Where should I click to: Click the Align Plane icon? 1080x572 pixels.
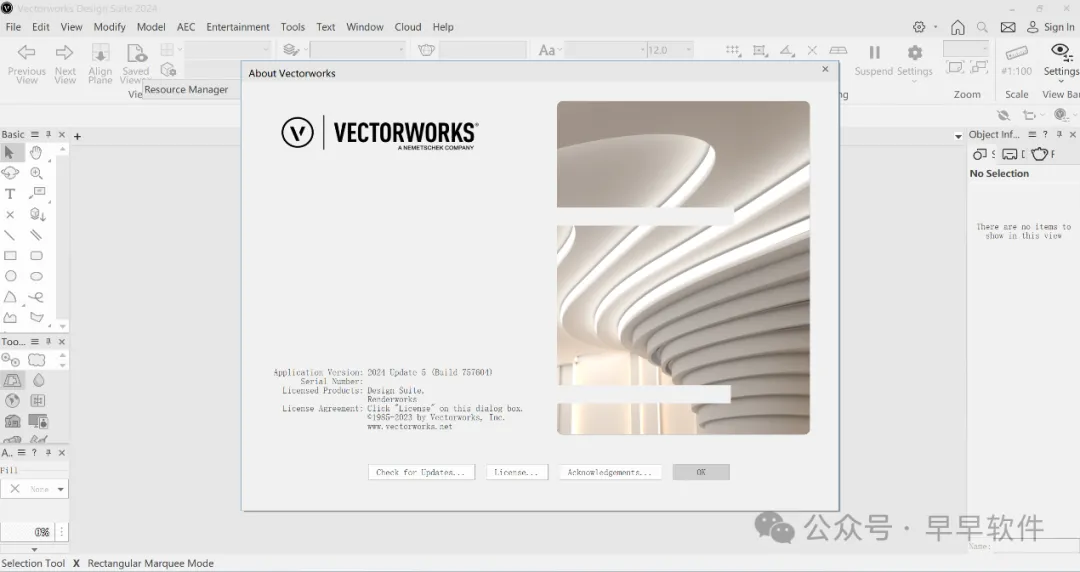pyautogui.click(x=101, y=52)
